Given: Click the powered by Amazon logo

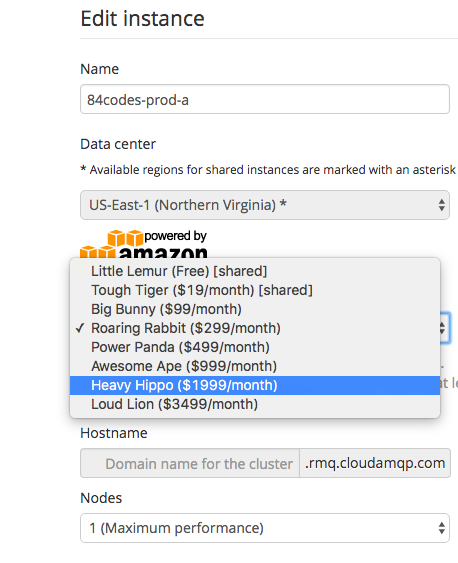Looking at the screenshot, I should point(144,244).
